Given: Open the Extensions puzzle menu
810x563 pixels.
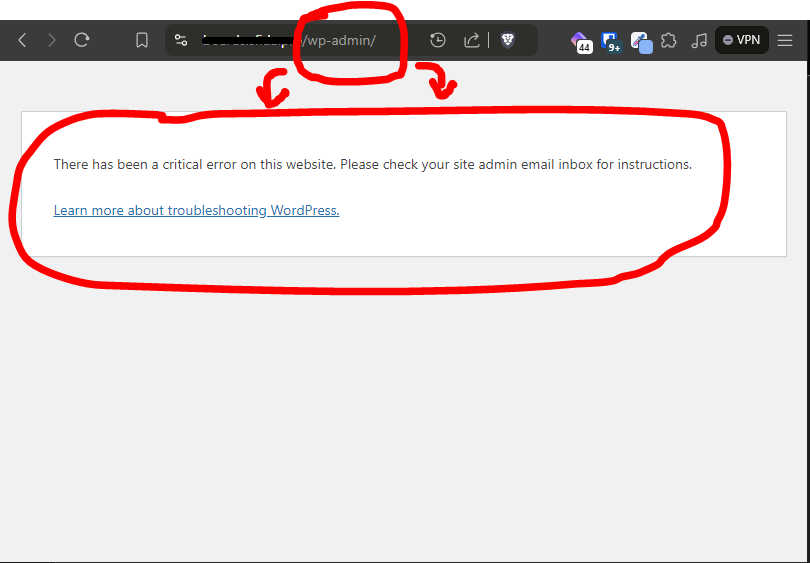Looking at the screenshot, I should (669, 40).
